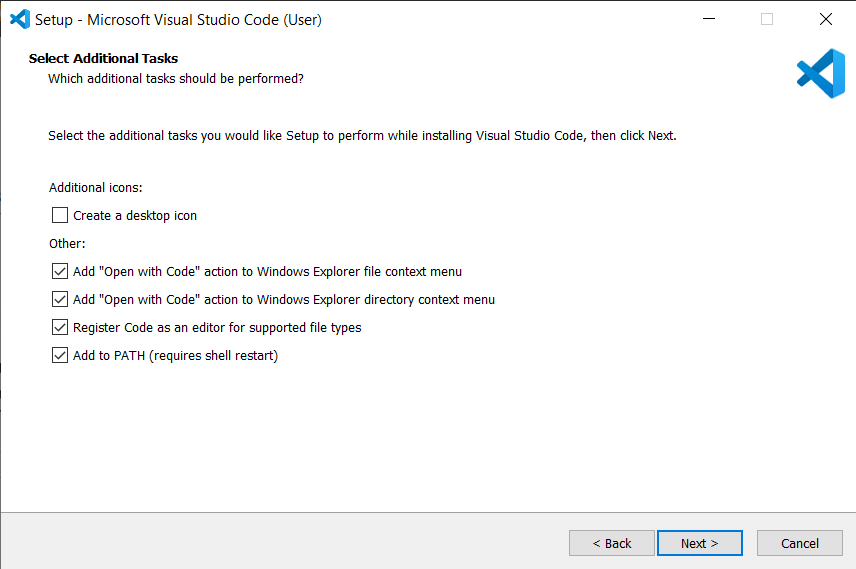Screen dimensions: 856x569
Task: Click the requires shell restart label text
Action: coord(212,355)
